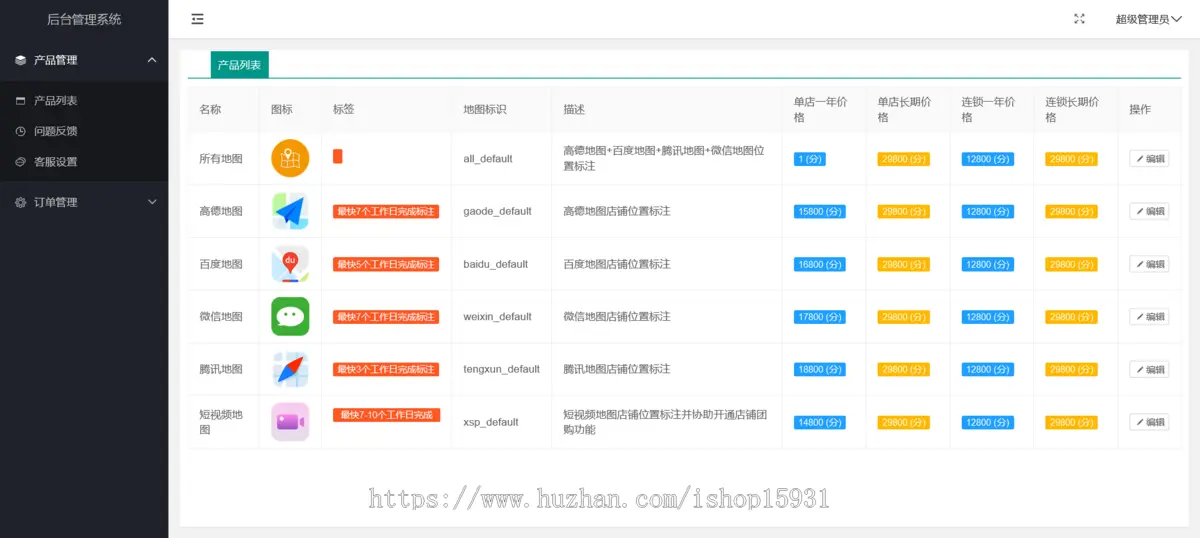Edit the 腾讯地图 product row
The image size is (1200, 538).
click(x=1149, y=369)
